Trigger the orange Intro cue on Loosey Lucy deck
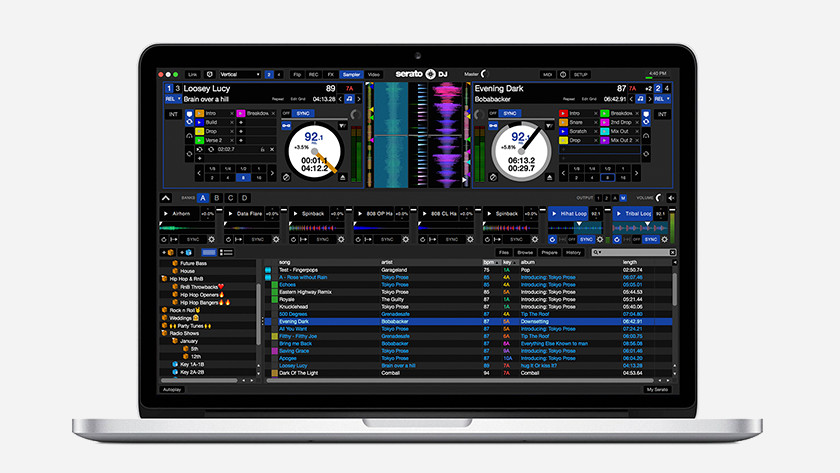The image size is (840, 473). [200, 114]
